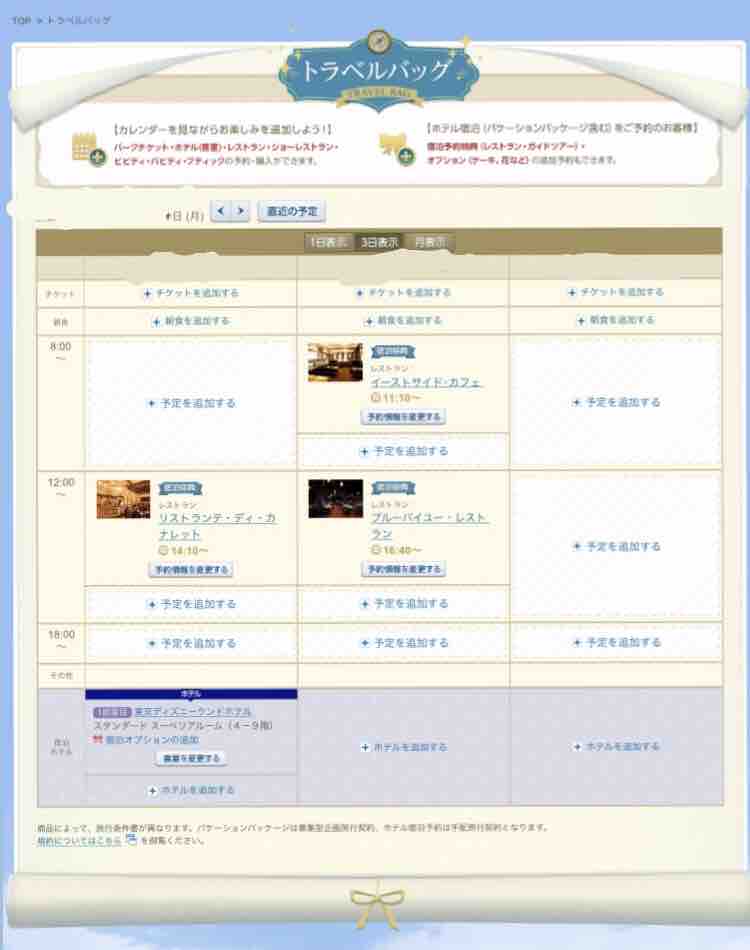This screenshot has width=750, height=950.
Task: Go to the TOP breadcrumb link
Action: pyautogui.click(x=21, y=20)
